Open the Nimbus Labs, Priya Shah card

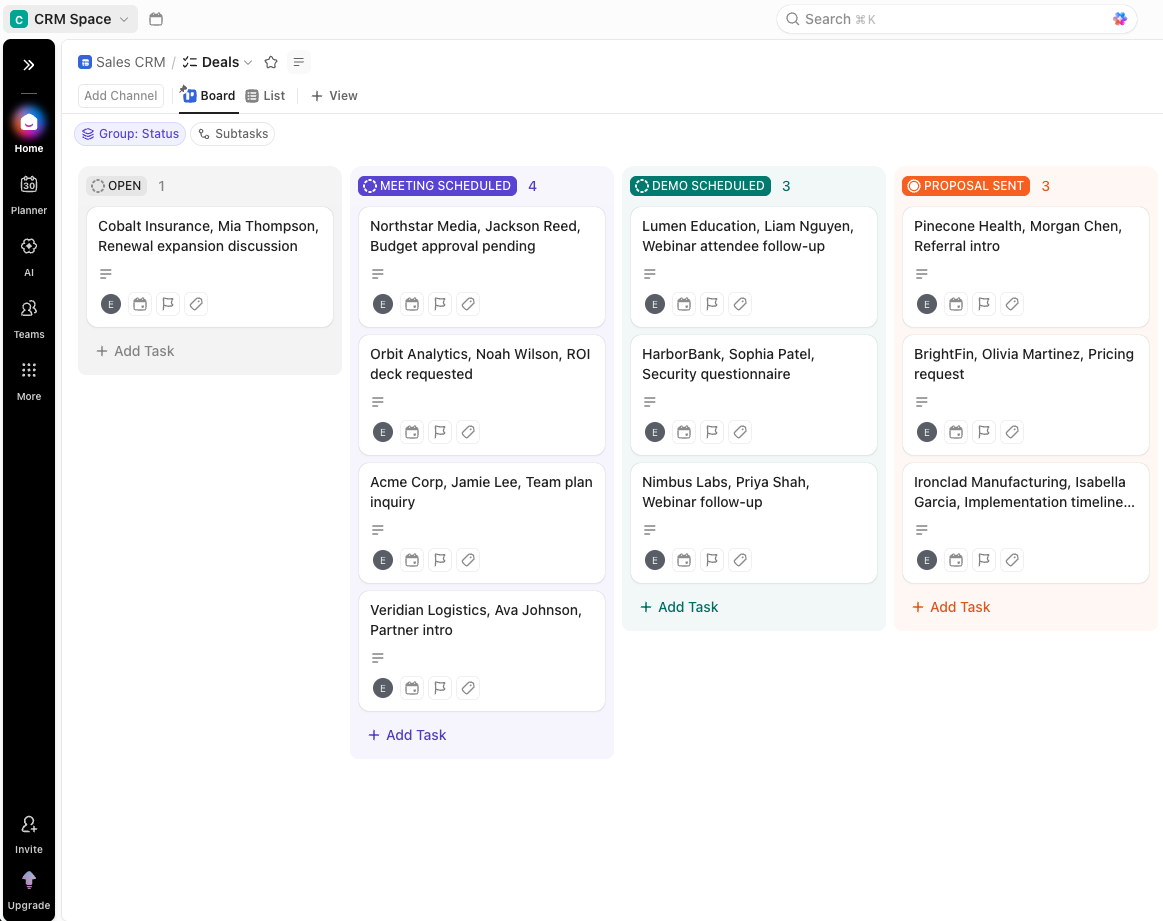pyautogui.click(x=754, y=523)
